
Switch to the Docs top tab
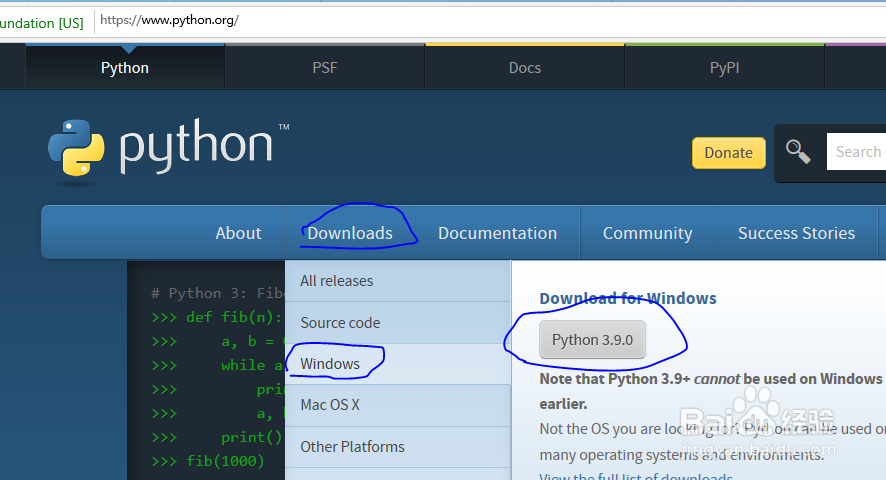coord(525,68)
